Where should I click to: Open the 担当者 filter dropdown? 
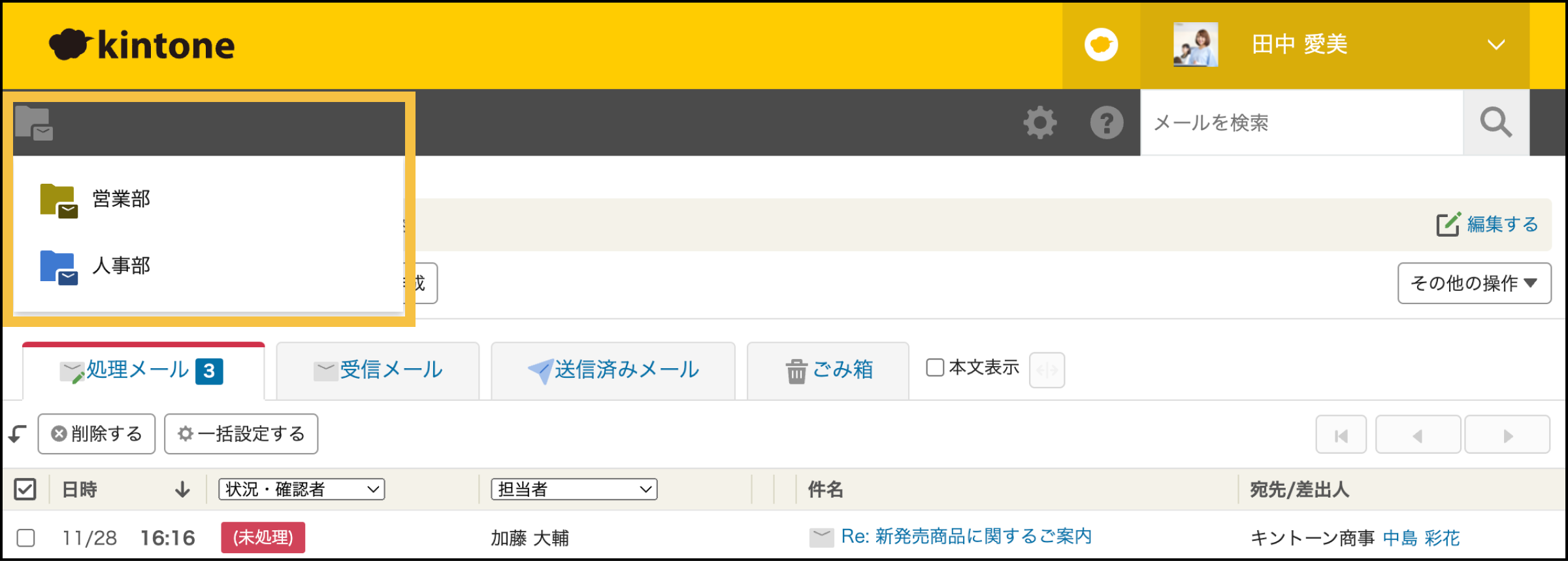tap(574, 489)
